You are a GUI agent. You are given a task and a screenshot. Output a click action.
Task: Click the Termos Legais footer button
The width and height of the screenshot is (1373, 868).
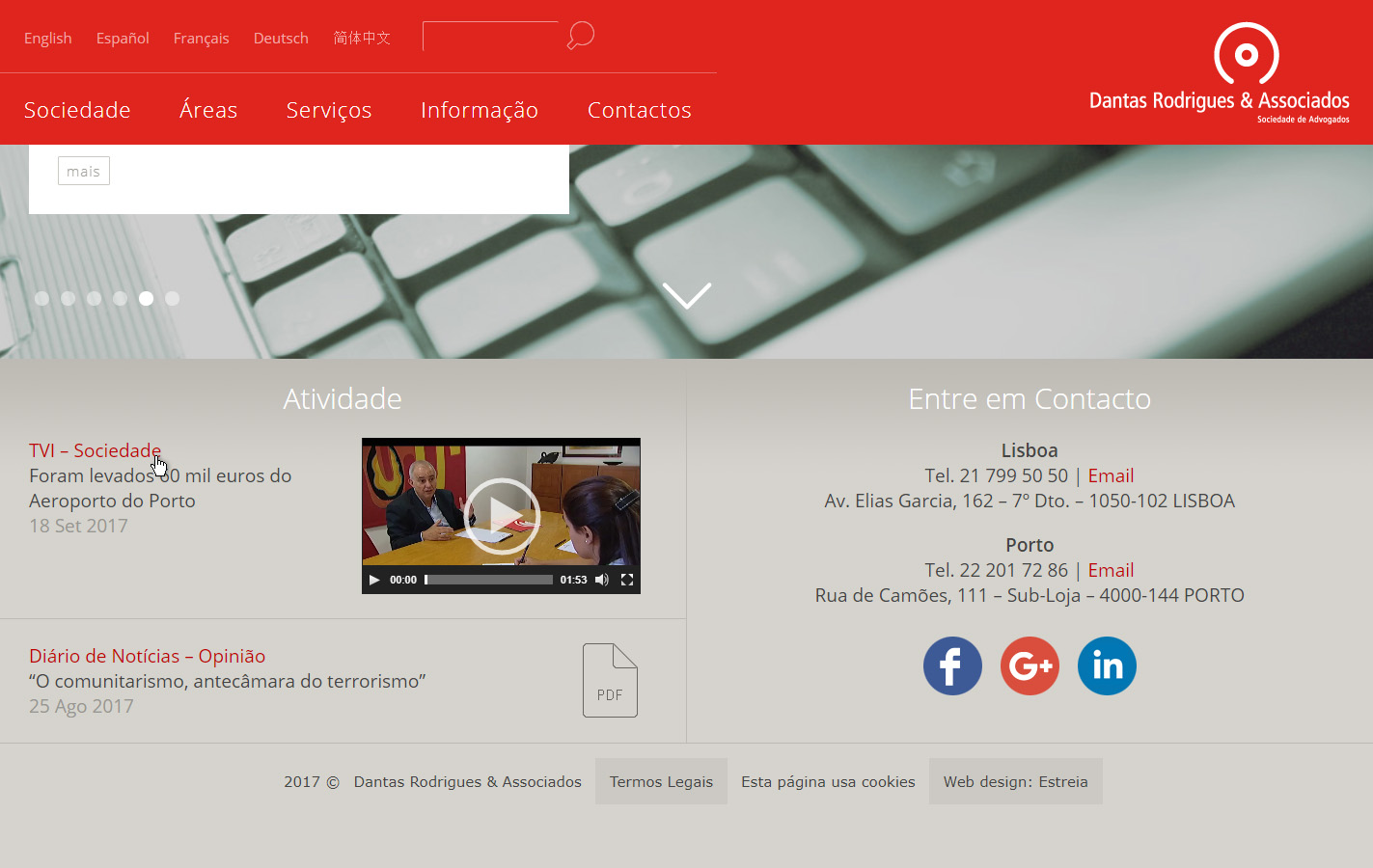coord(661,781)
